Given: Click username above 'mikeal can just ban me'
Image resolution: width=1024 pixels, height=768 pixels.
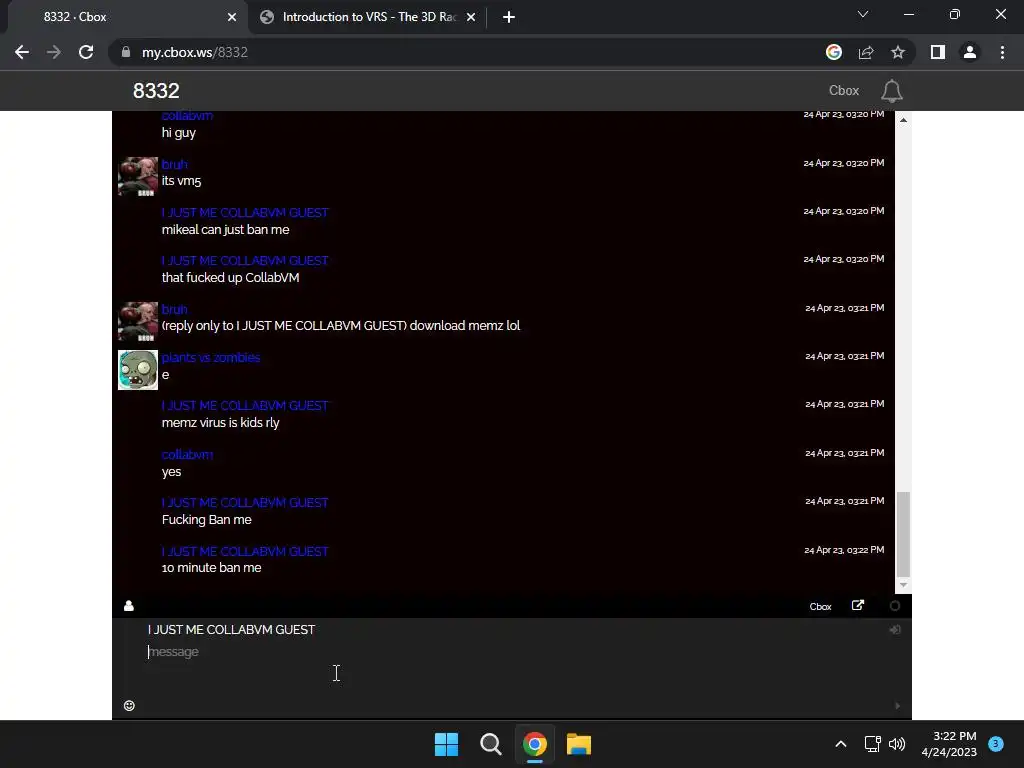Looking at the screenshot, I should (x=245, y=213).
